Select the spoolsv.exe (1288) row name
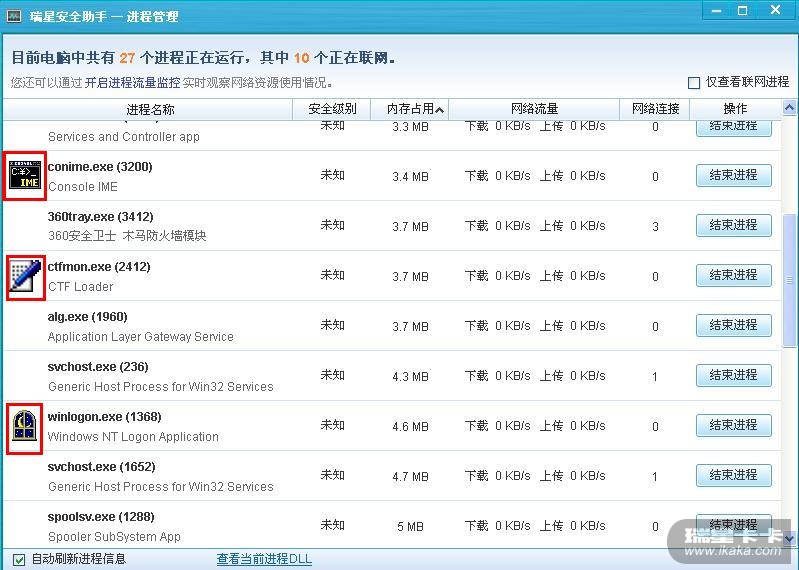This screenshot has width=799, height=570. [101, 516]
